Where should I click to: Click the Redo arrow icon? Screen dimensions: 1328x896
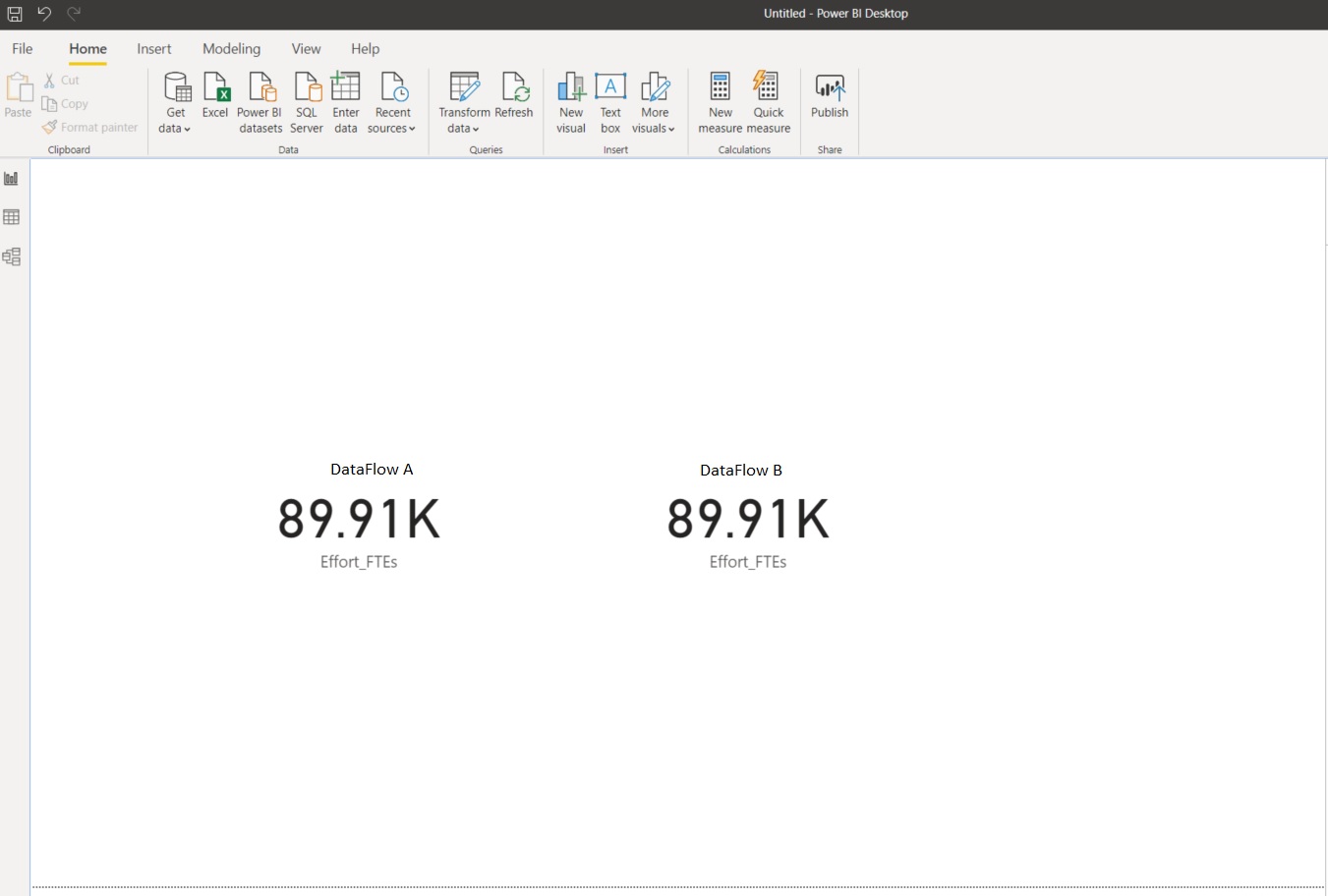tap(74, 14)
